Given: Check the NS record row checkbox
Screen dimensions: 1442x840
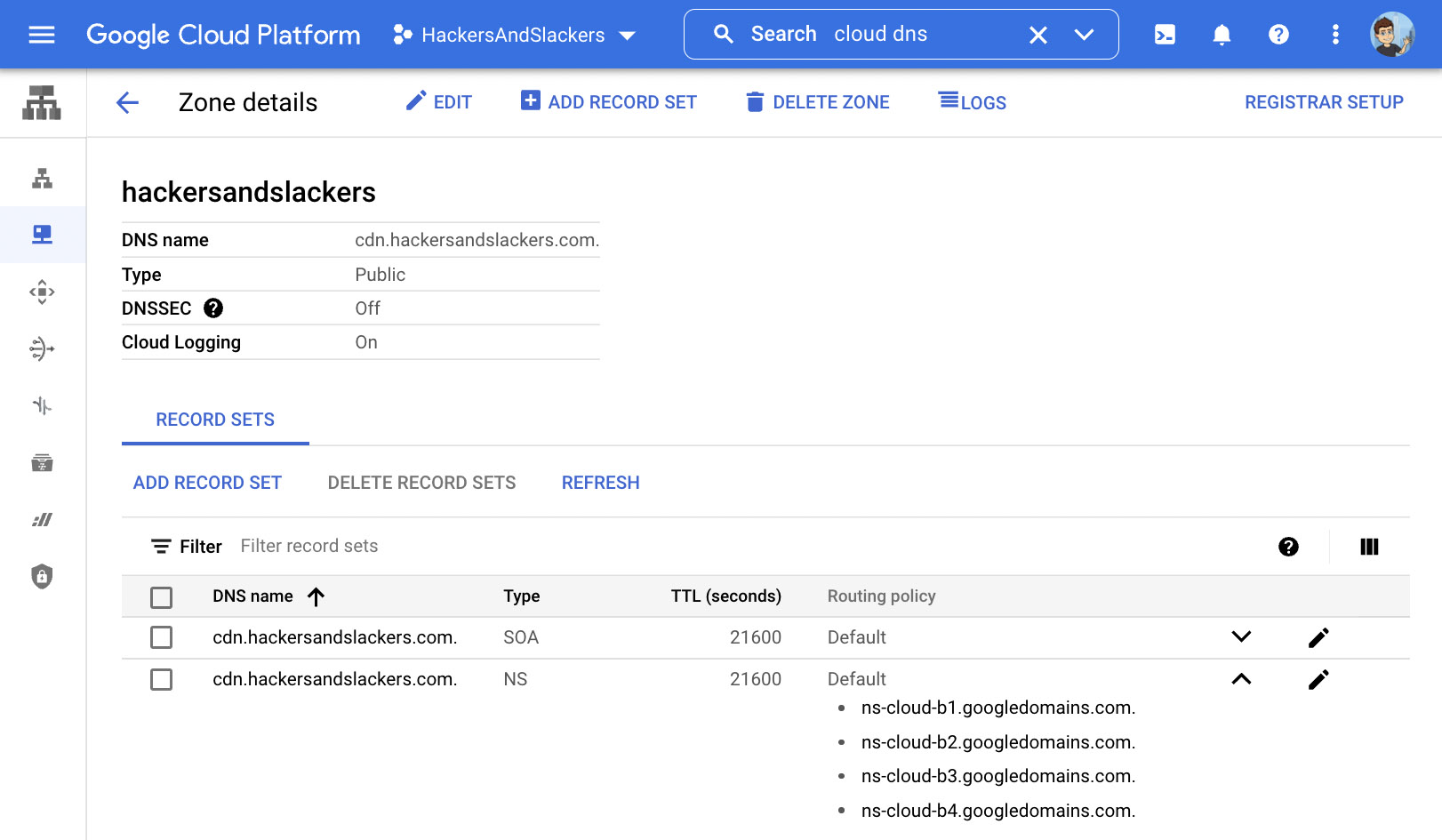Looking at the screenshot, I should tap(161, 679).
